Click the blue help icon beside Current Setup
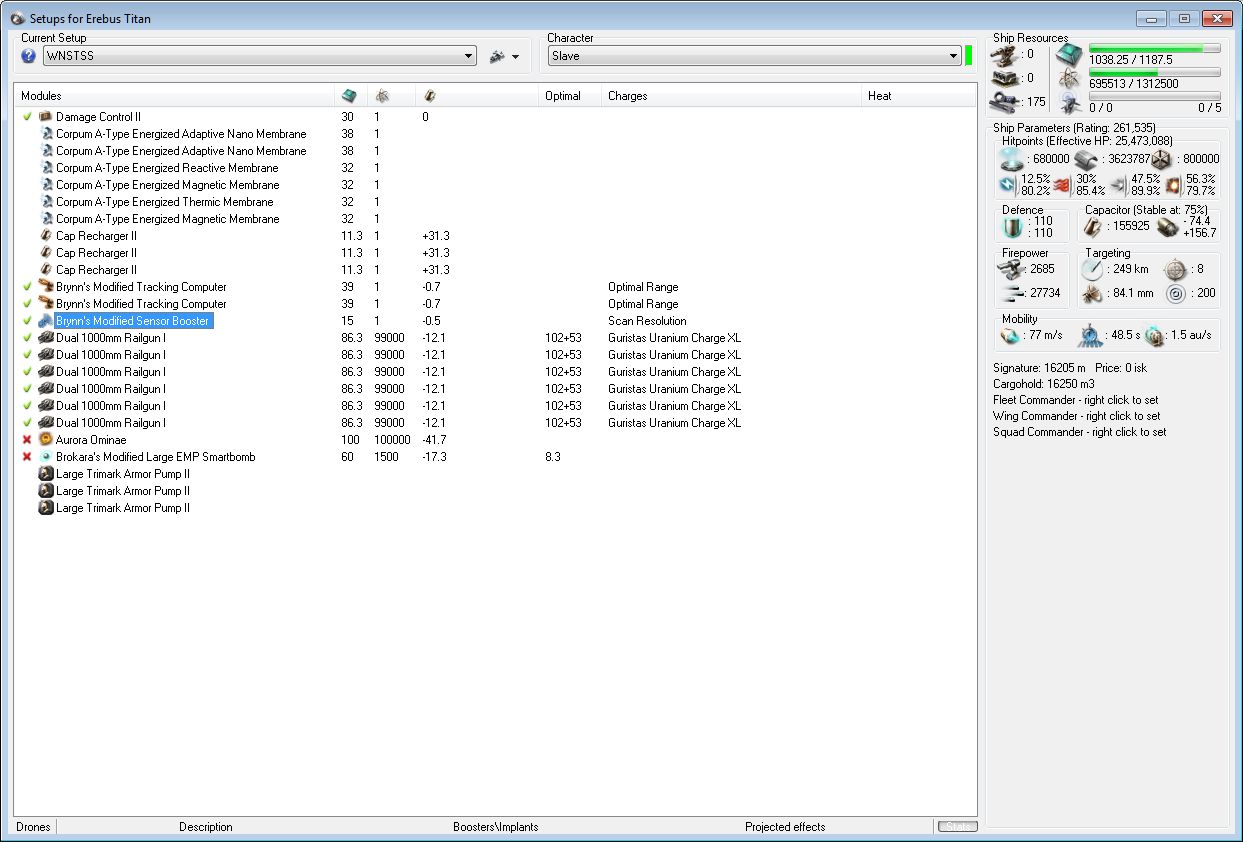This screenshot has width=1243, height=842. click(29, 57)
